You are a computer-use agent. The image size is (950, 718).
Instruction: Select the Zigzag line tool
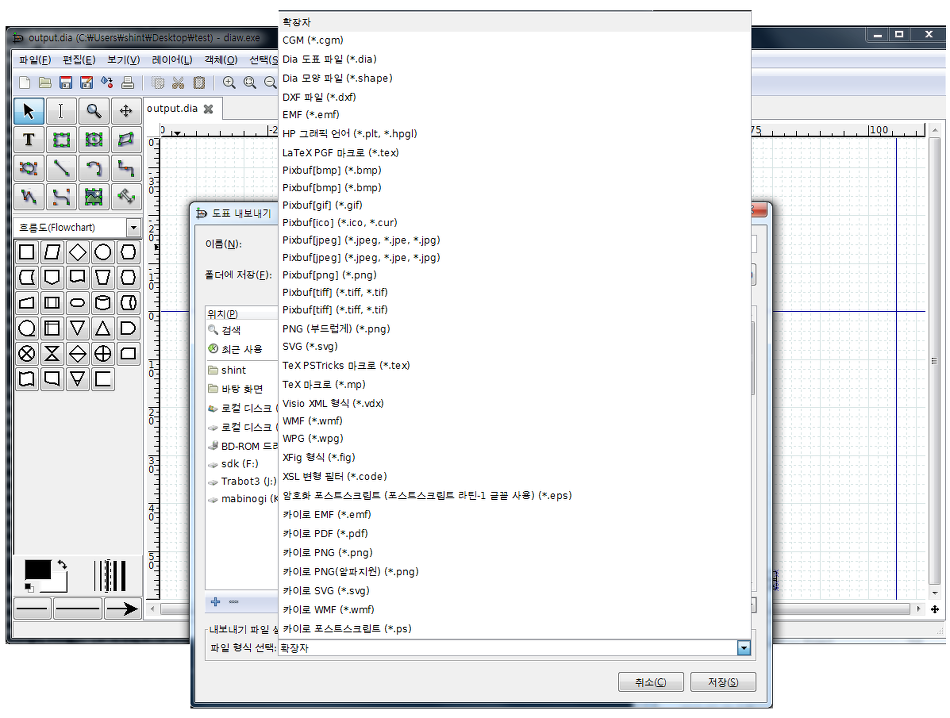tap(126, 168)
